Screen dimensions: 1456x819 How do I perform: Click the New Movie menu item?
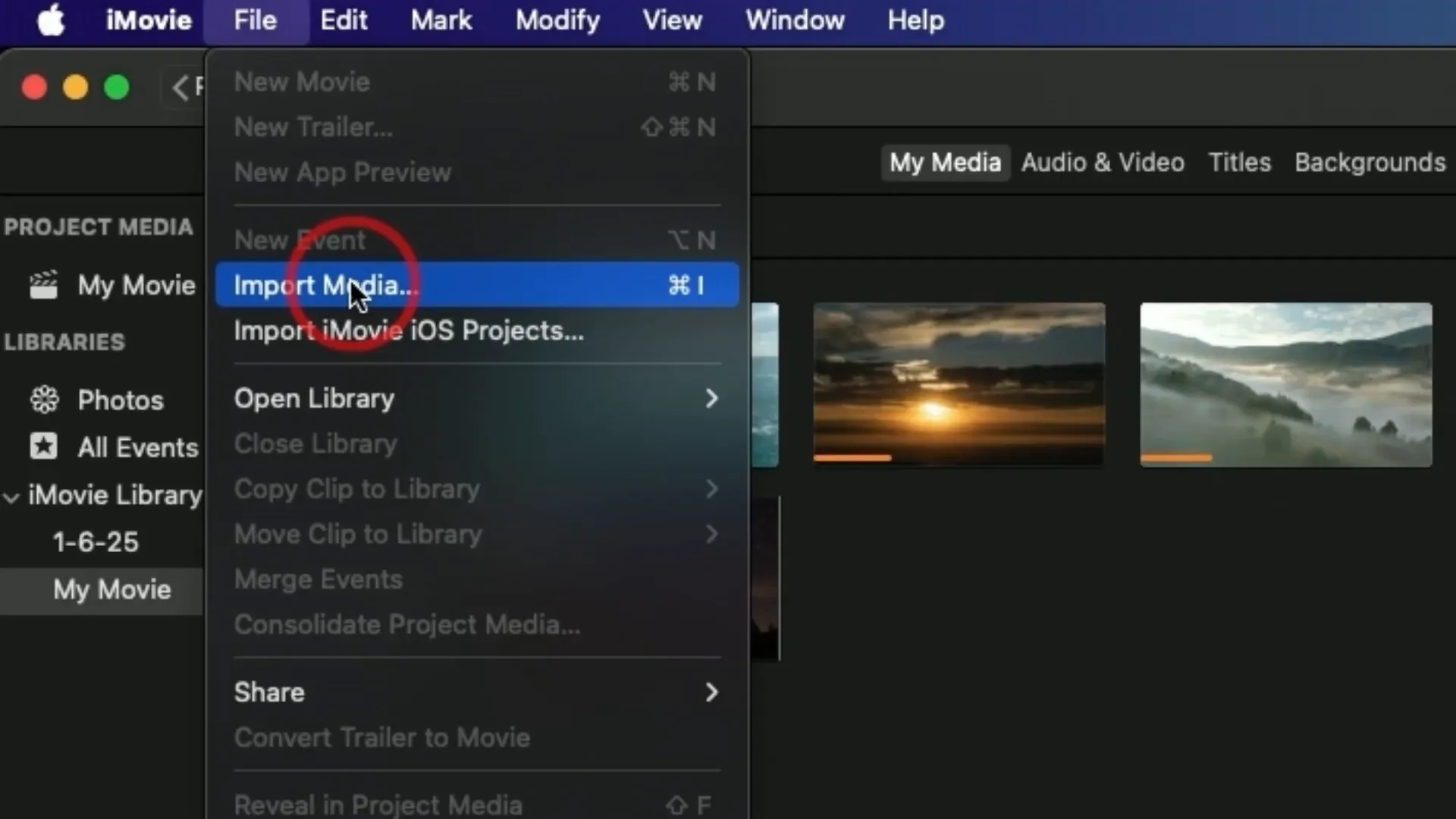coord(302,82)
